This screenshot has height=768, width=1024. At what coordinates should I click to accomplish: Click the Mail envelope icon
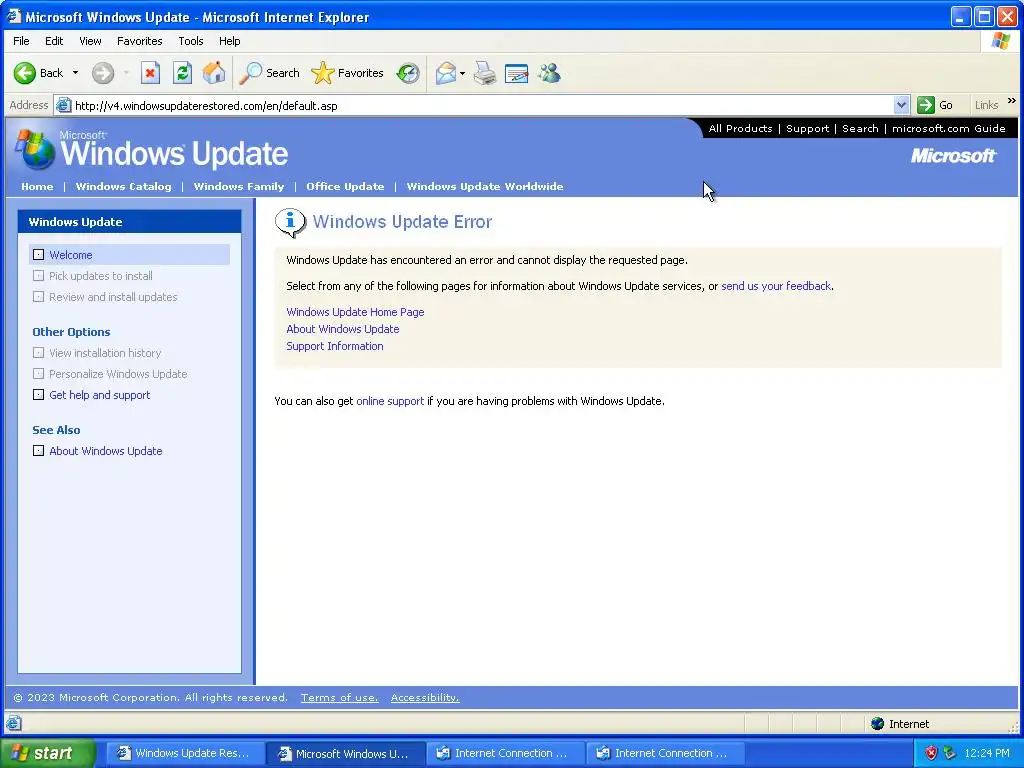pyautogui.click(x=445, y=73)
